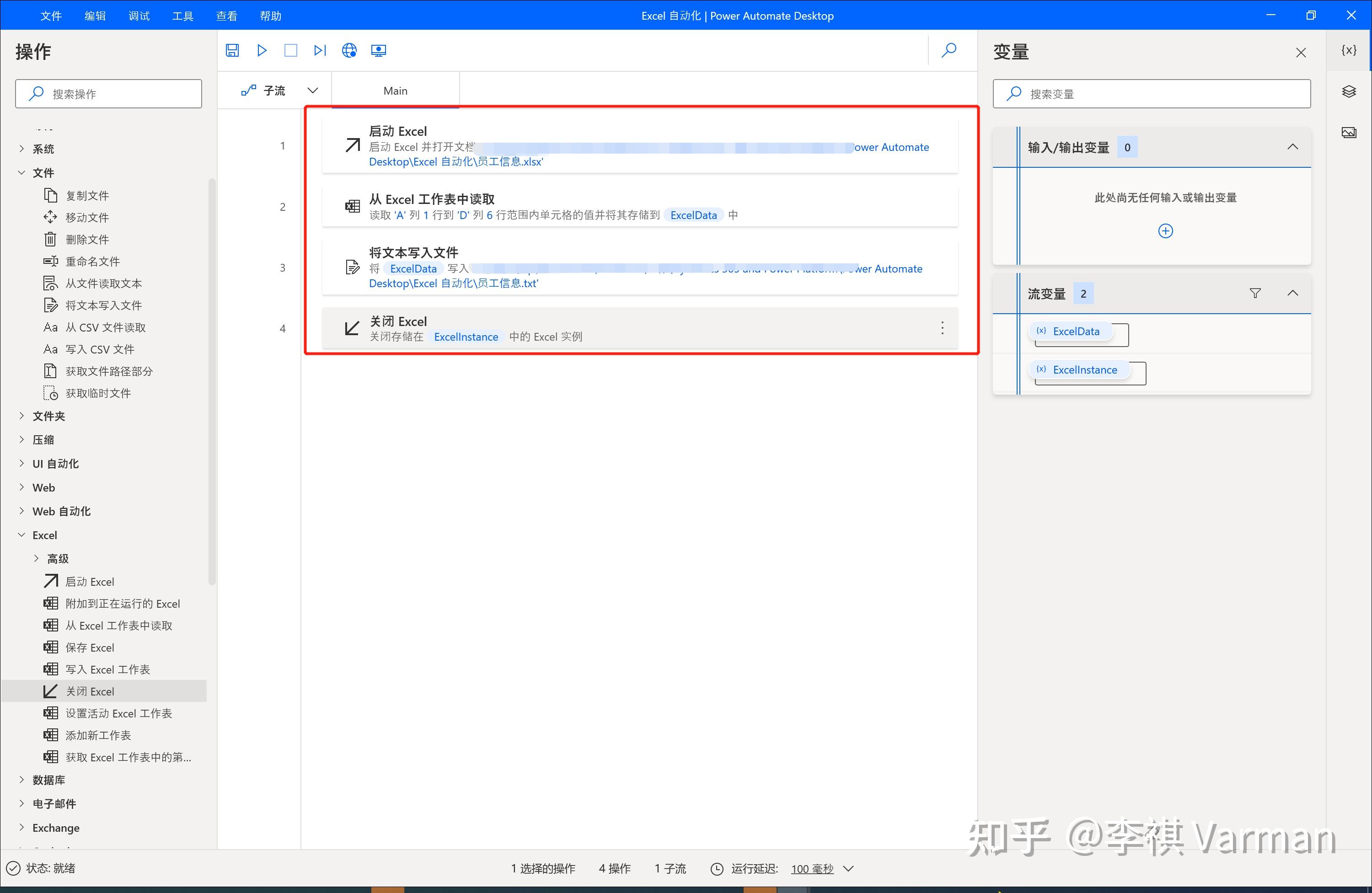Viewport: 1372px width, 893px height.
Task: Open the flow search magnifier icon
Action: click(949, 50)
